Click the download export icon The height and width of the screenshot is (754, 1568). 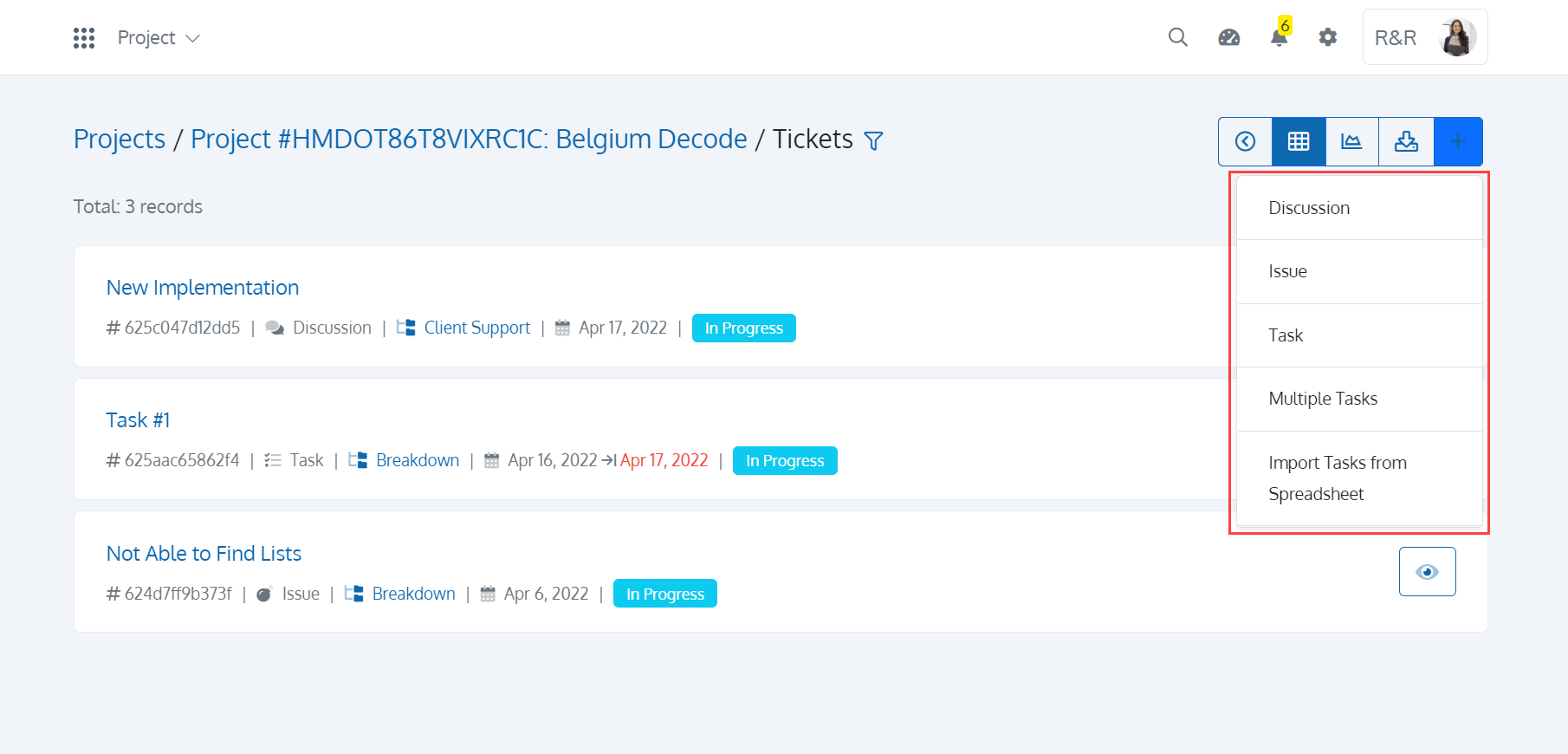[1406, 141]
